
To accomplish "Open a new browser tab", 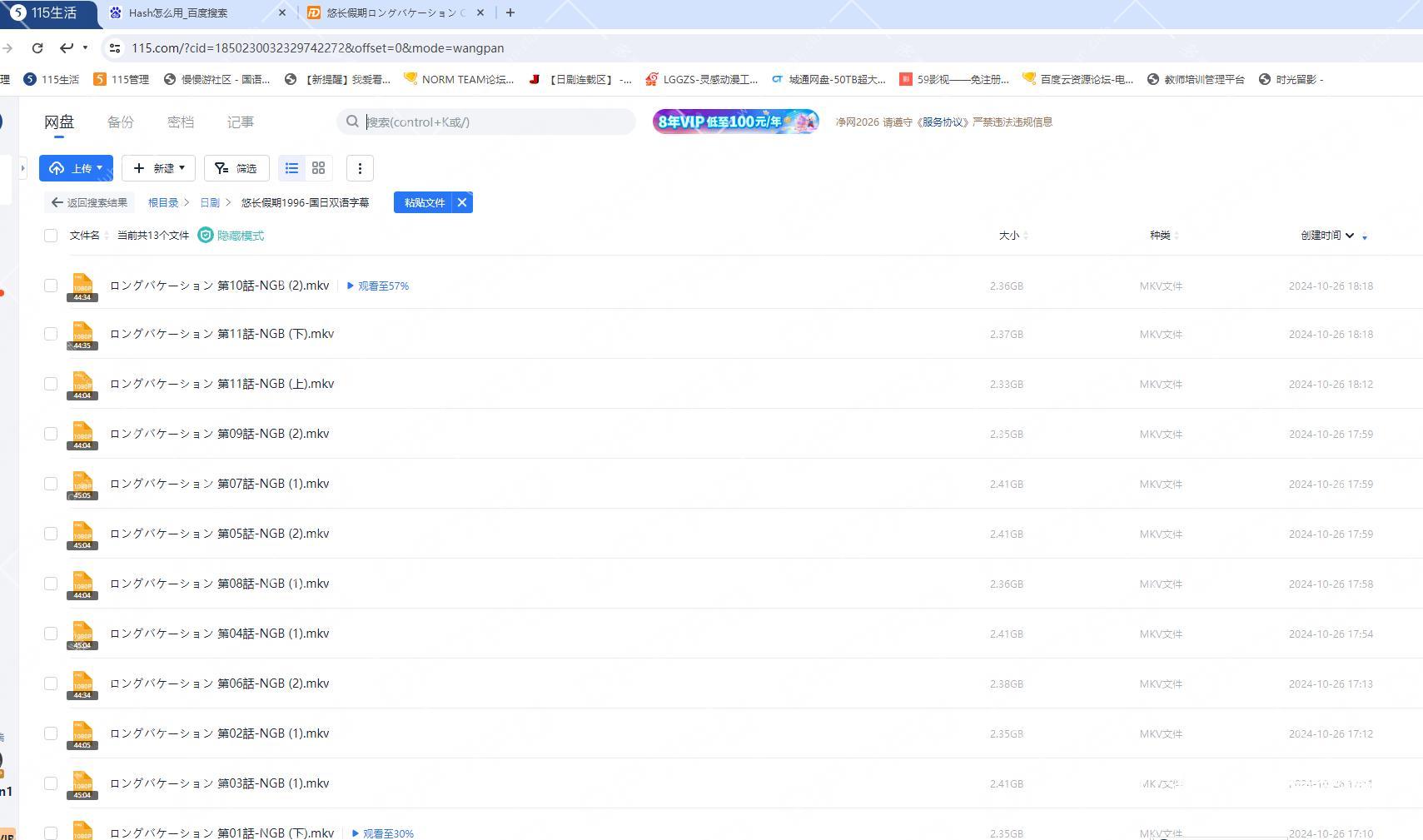I will click(x=510, y=12).
